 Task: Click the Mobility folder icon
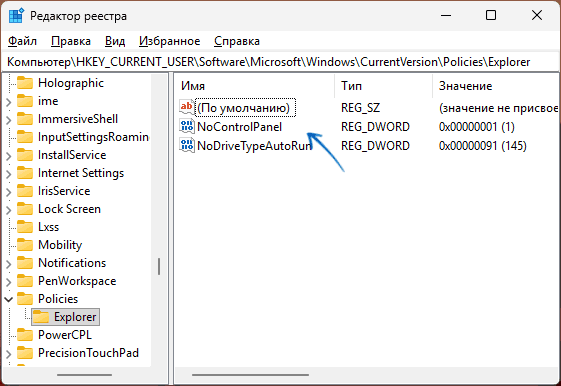pos(25,245)
